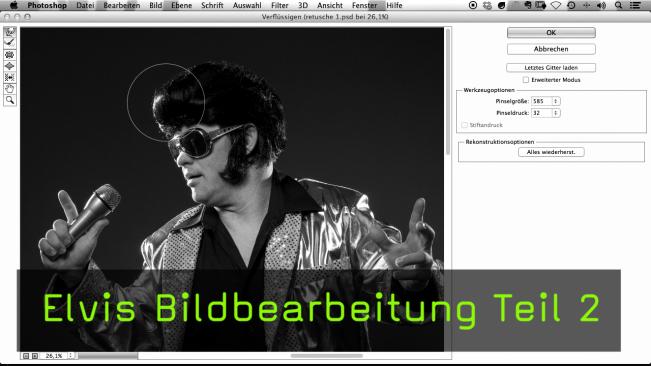Click Letztes Gitter laden button
The height and width of the screenshot is (366, 651).
[551, 68]
